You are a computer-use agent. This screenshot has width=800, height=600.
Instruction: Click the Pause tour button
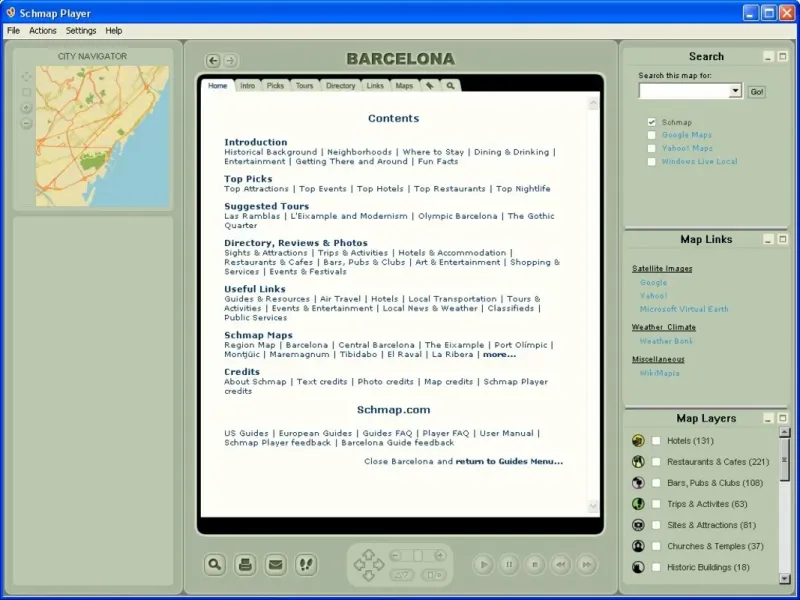click(x=509, y=565)
